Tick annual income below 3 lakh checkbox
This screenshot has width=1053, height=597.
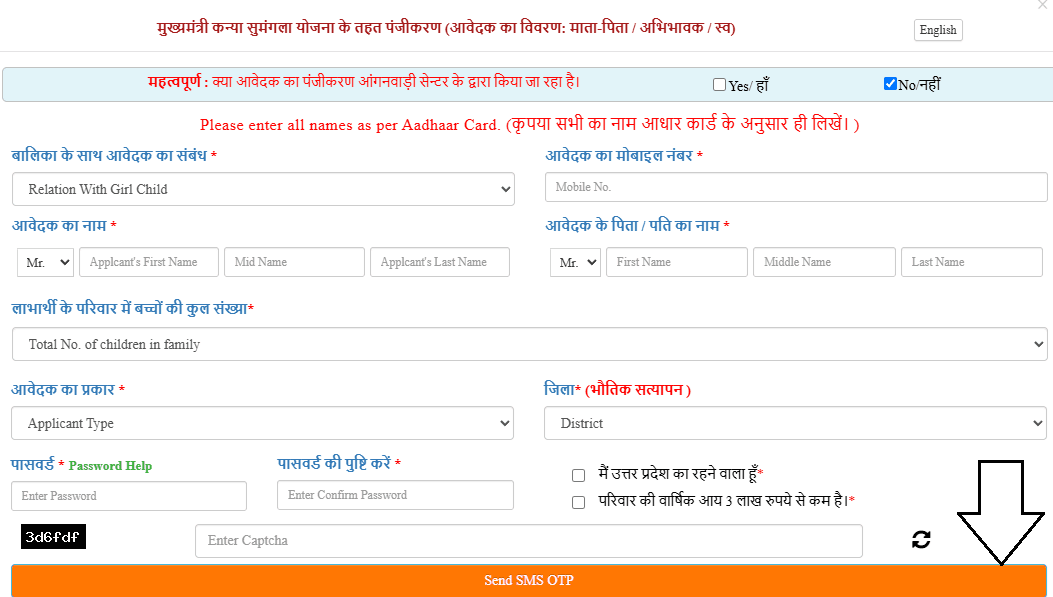[x=578, y=502]
